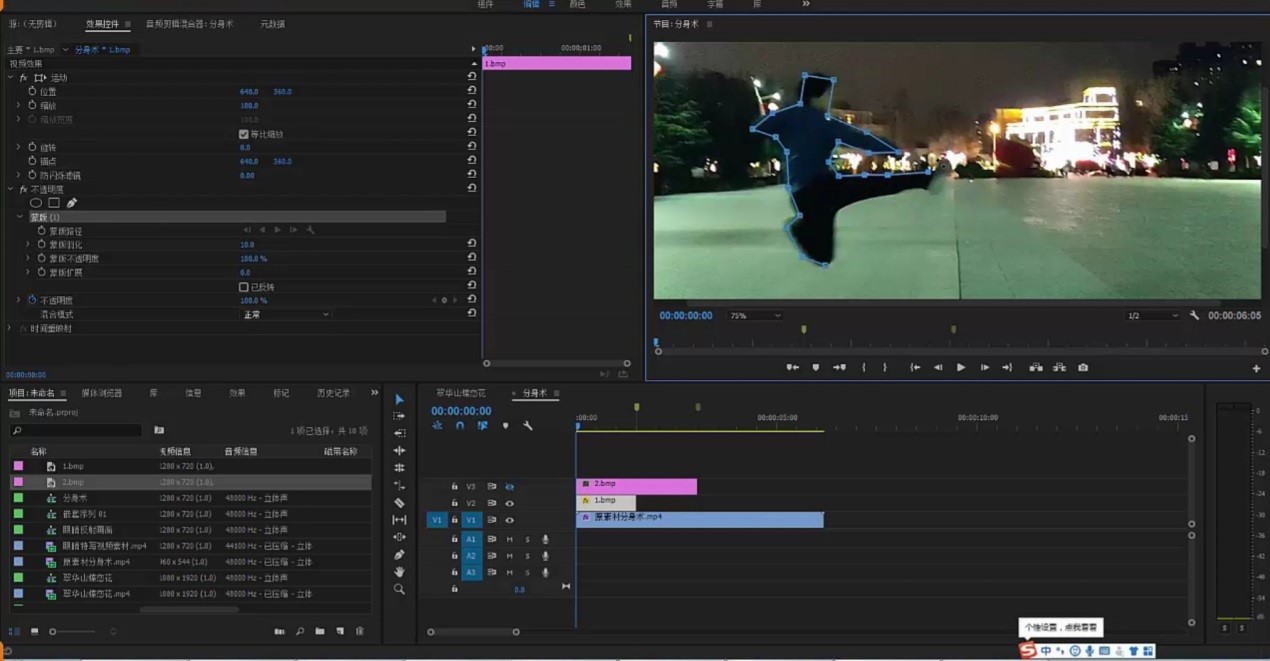Open the 75% zoom level dropdown
The width and height of the screenshot is (1270, 661).
tap(755, 316)
